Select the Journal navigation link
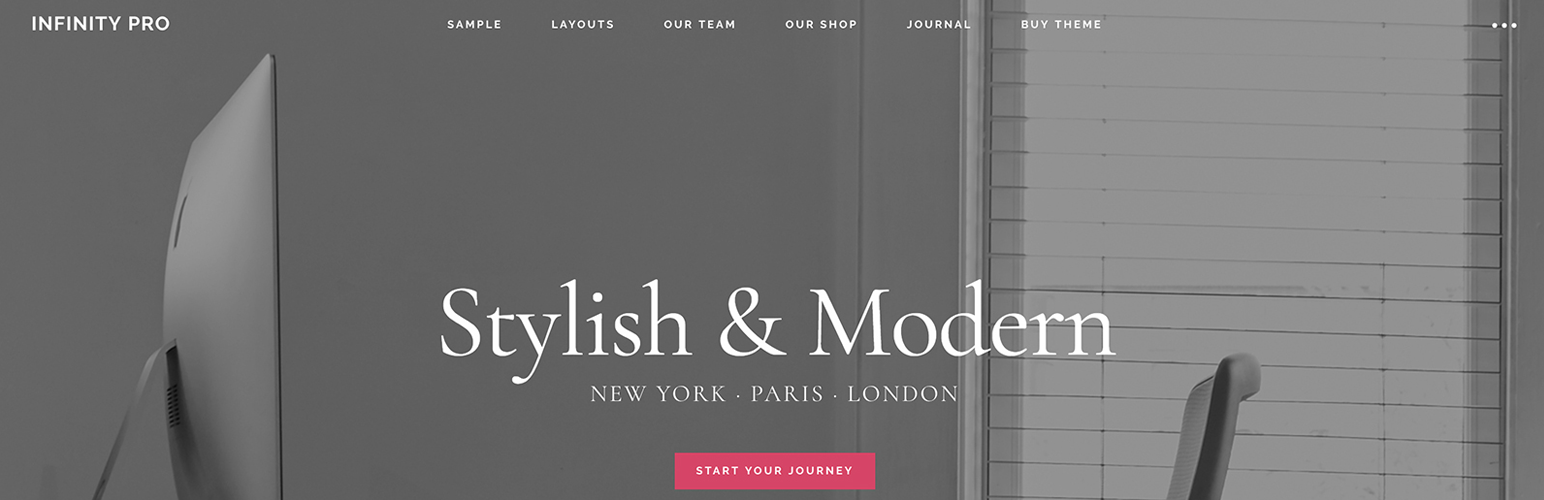The width and height of the screenshot is (1544, 500). pyautogui.click(x=939, y=24)
